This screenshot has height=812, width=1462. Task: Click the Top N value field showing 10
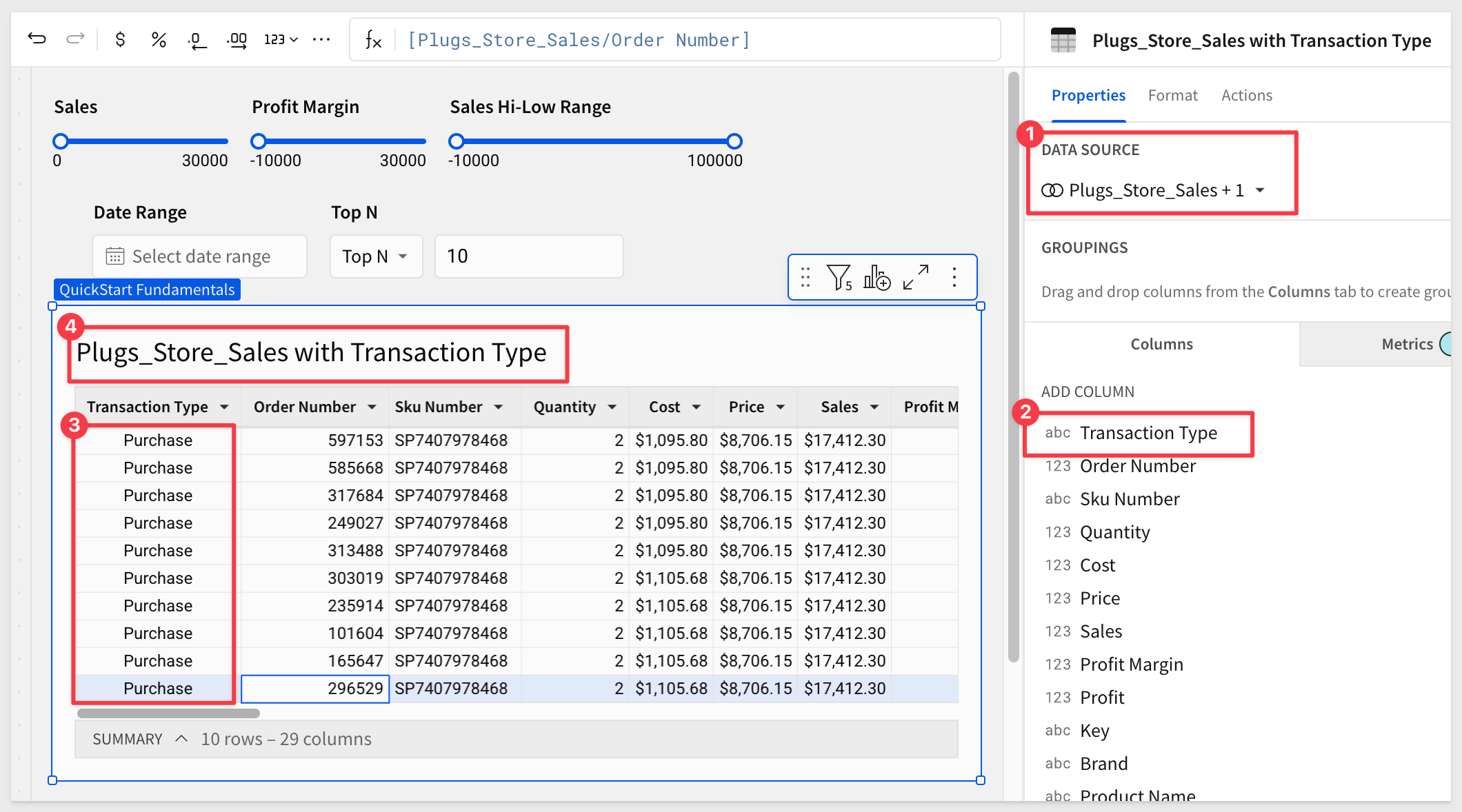coord(529,256)
